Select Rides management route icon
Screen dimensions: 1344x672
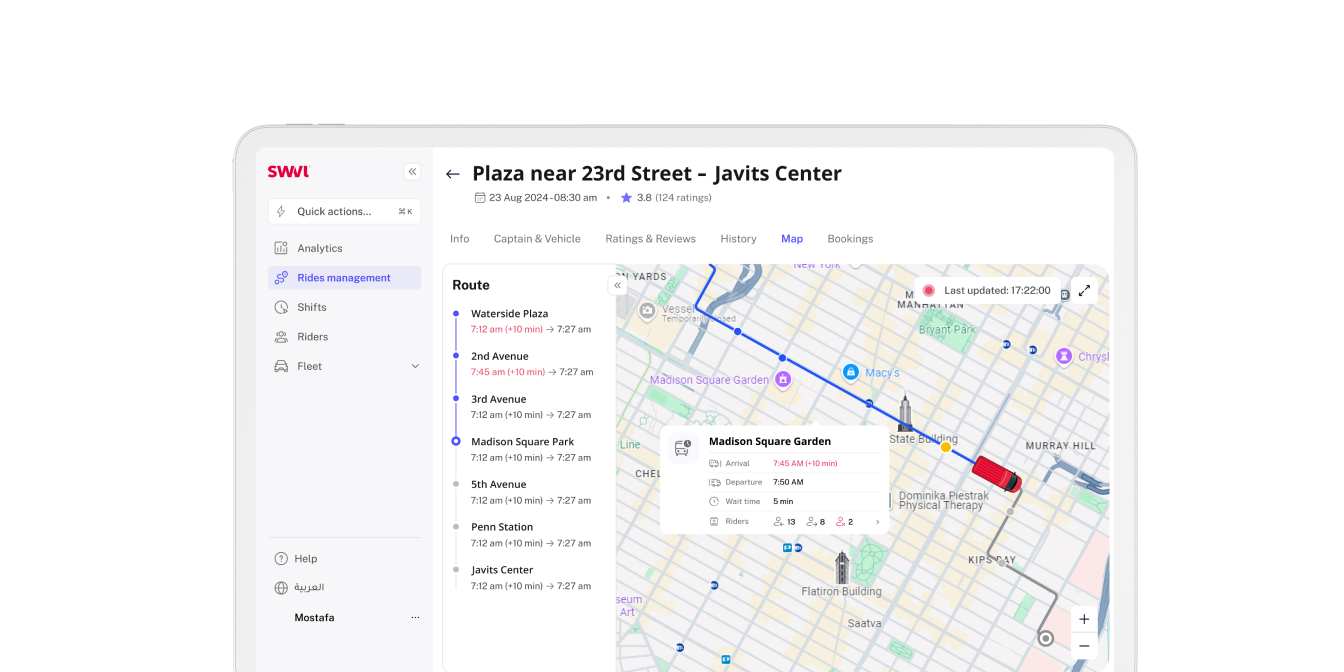pyautogui.click(x=281, y=278)
